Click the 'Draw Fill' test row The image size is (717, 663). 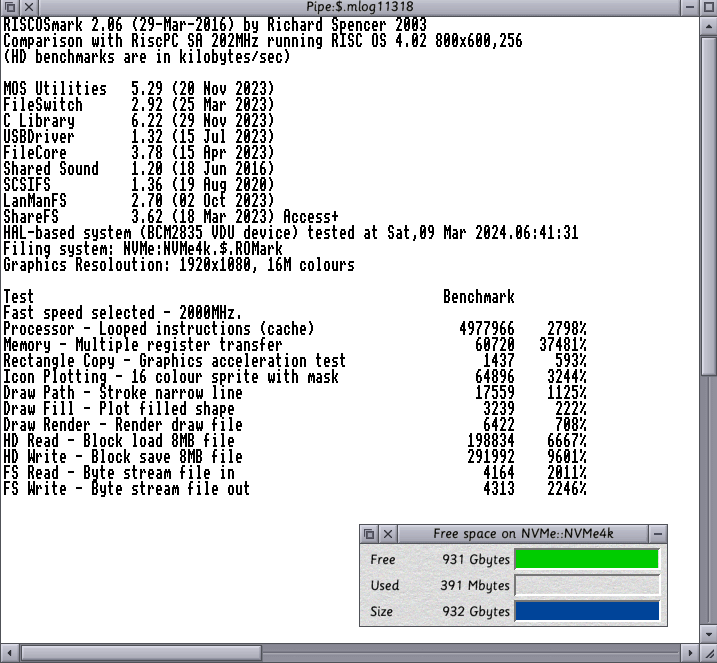pos(294,409)
